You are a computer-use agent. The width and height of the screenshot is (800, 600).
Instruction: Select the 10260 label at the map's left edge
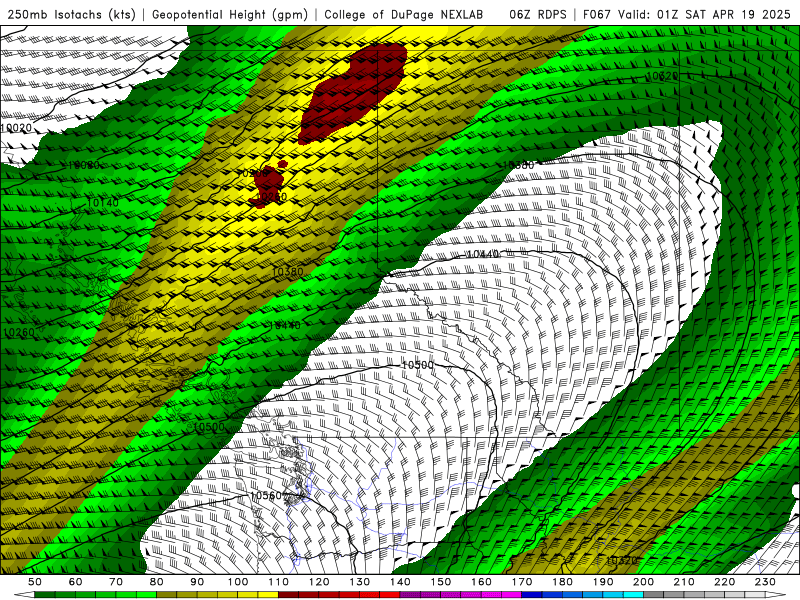pyautogui.click(x=19, y=332)
